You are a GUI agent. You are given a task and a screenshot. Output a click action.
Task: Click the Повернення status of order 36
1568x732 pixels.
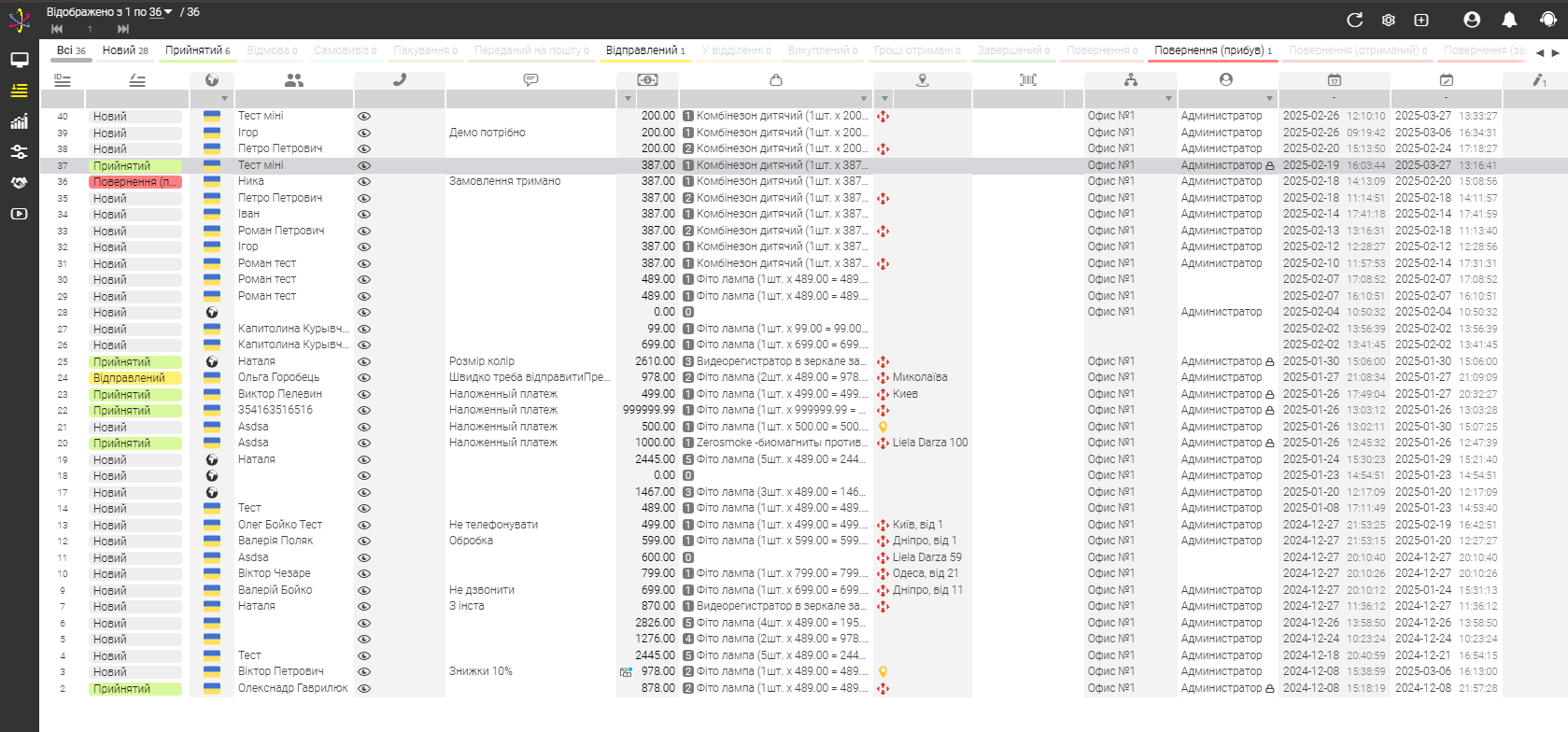click(x=134, y=182)
